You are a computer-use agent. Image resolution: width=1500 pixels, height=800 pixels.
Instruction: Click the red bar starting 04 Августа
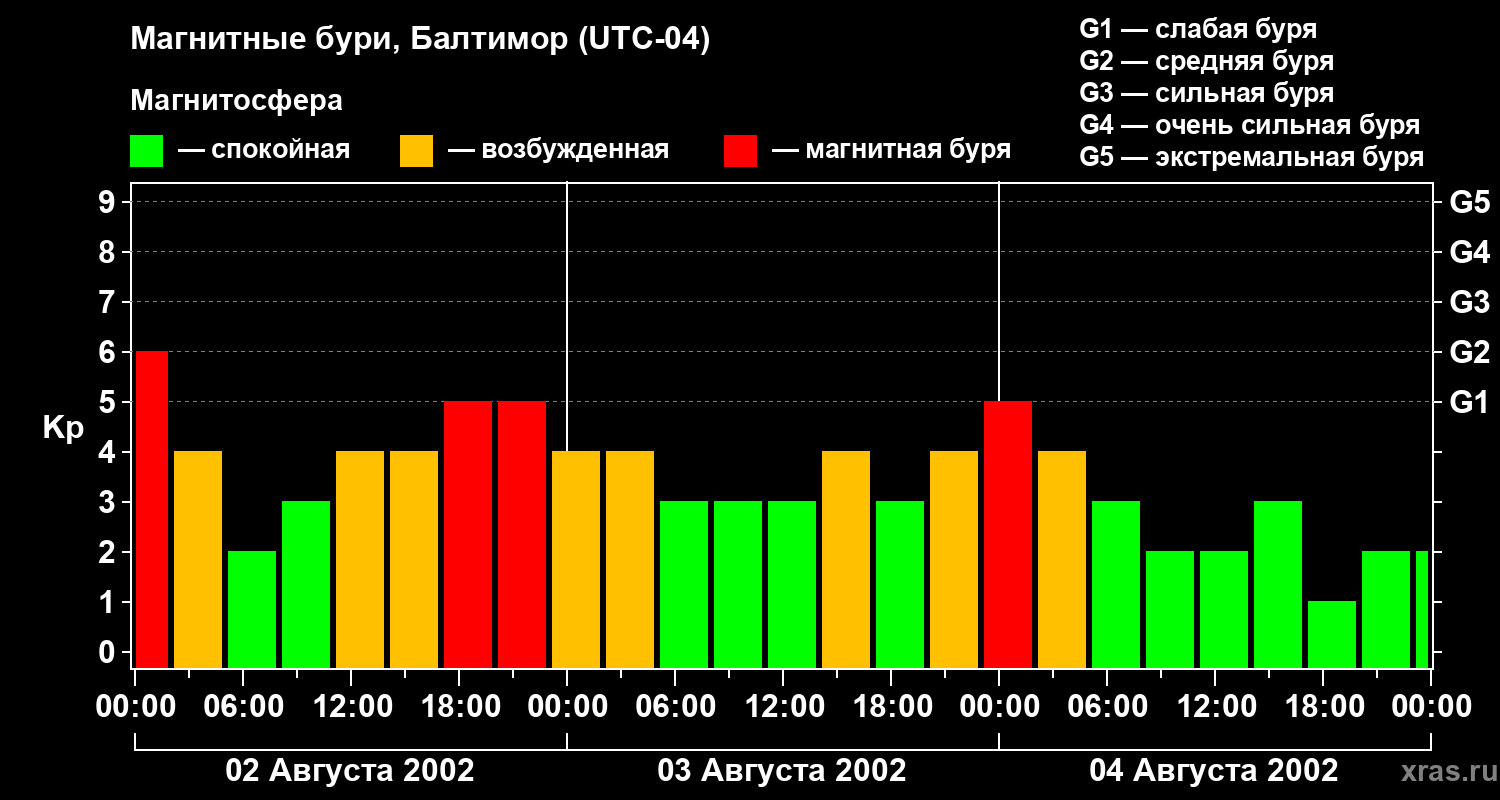[1007, 534]
